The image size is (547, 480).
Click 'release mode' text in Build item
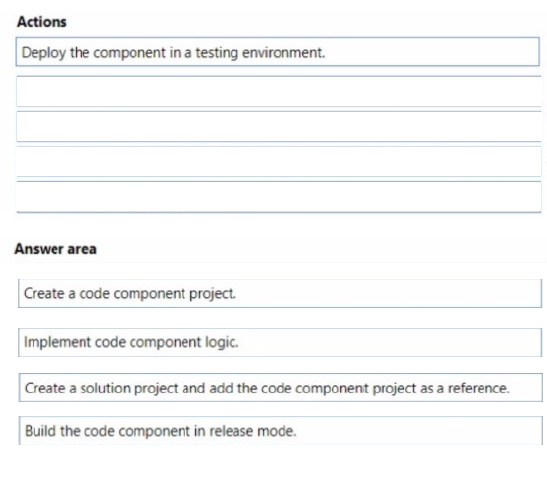click(x=253, y=431)
